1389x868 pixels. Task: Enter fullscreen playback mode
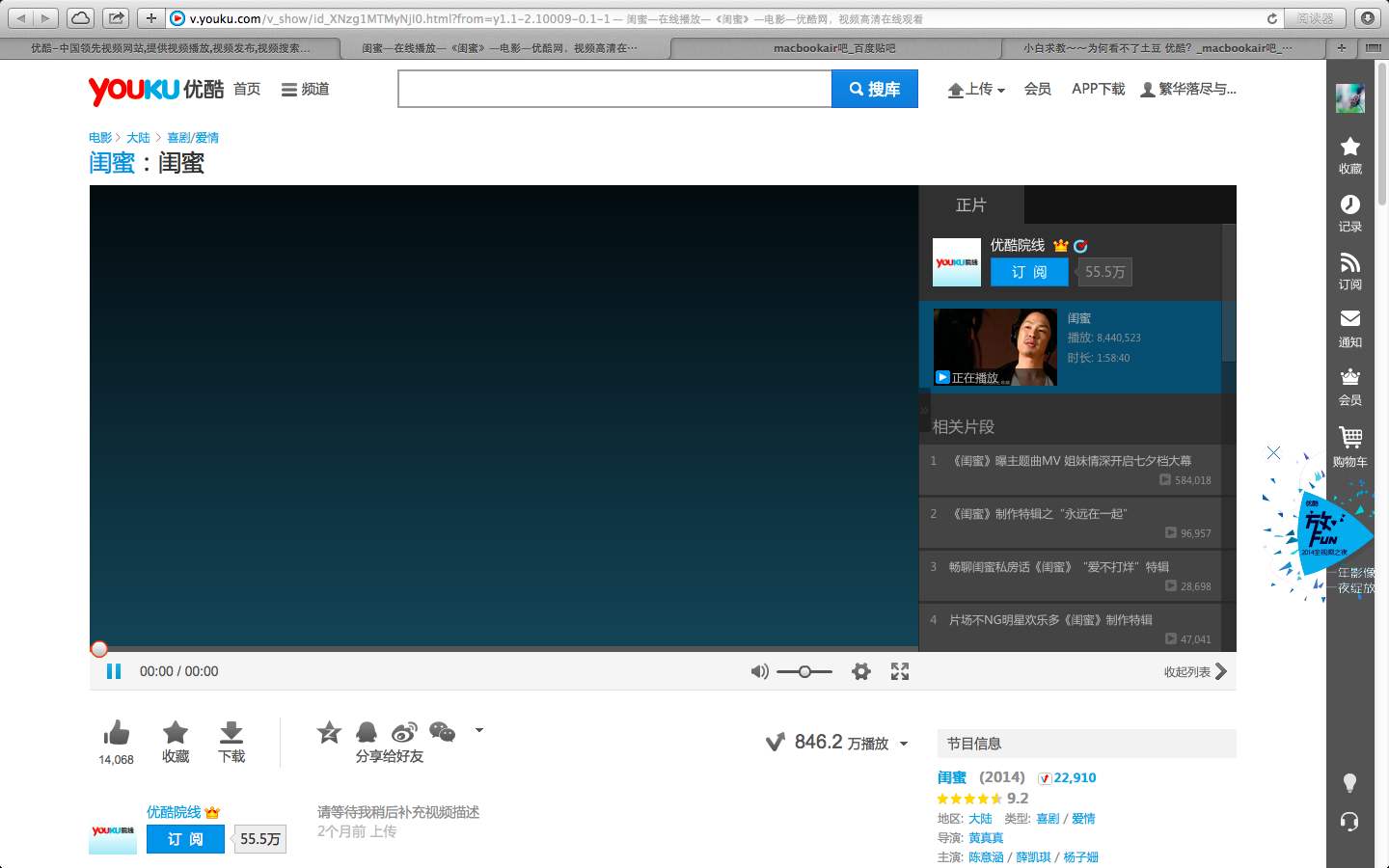pos(900,671)
